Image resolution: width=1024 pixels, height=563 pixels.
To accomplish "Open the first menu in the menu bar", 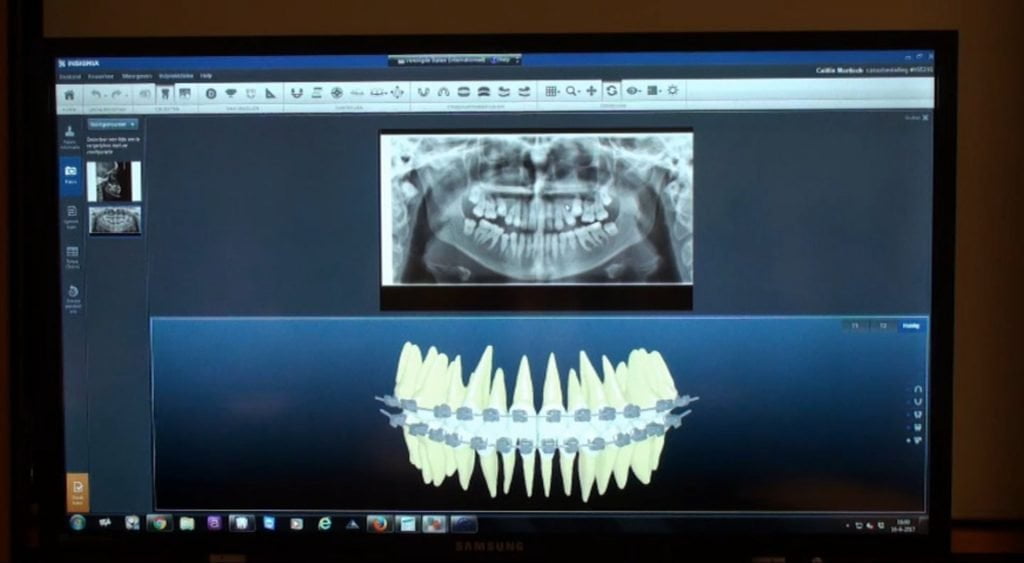I will tap(70, 75).
